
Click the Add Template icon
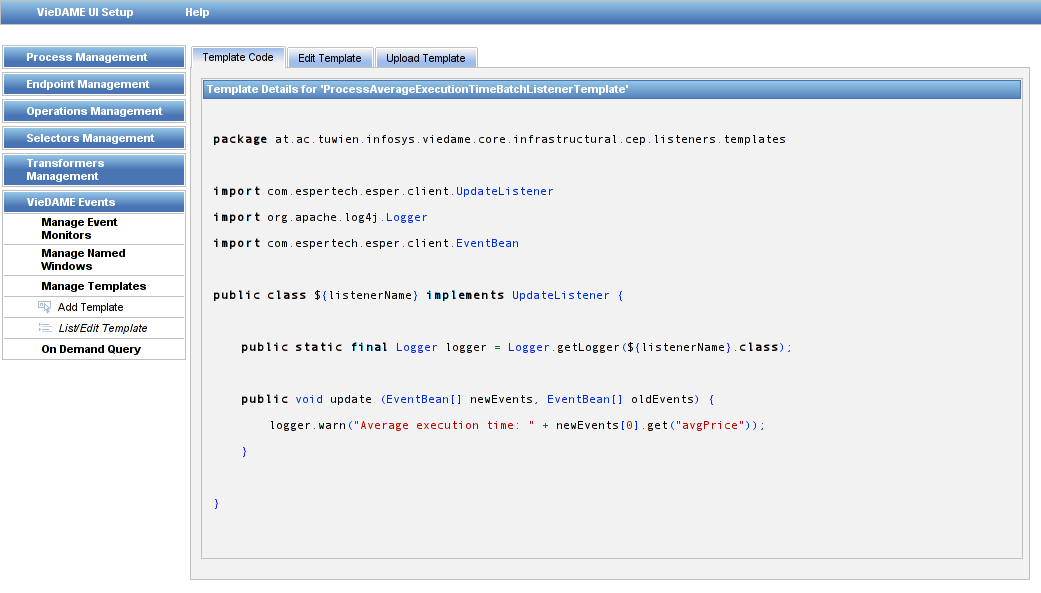click(44, 307)
